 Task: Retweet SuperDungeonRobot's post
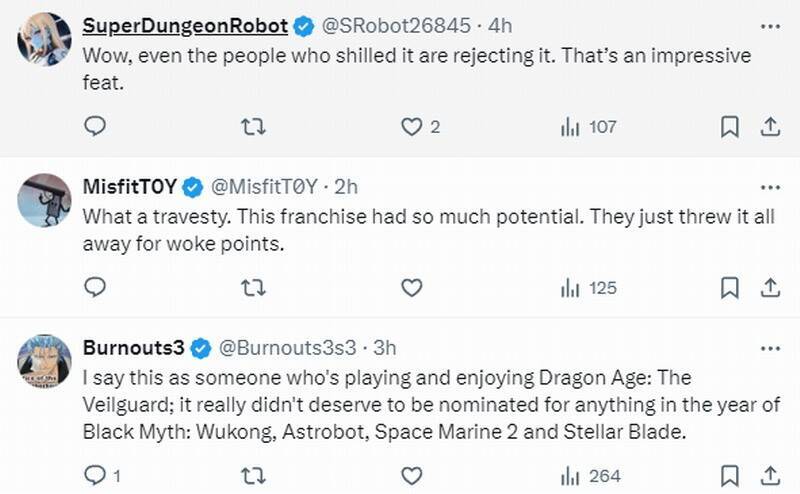click(254, 127)
